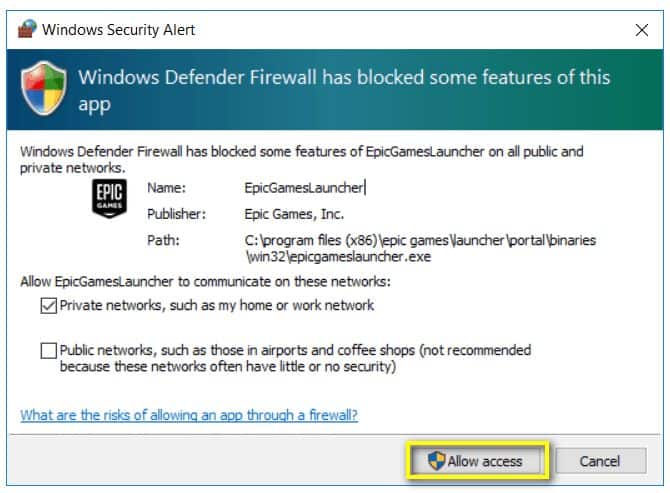Screen dimensions: 670x493
Task: Click the Epic Games logo icon
Action: pos(109,199)
